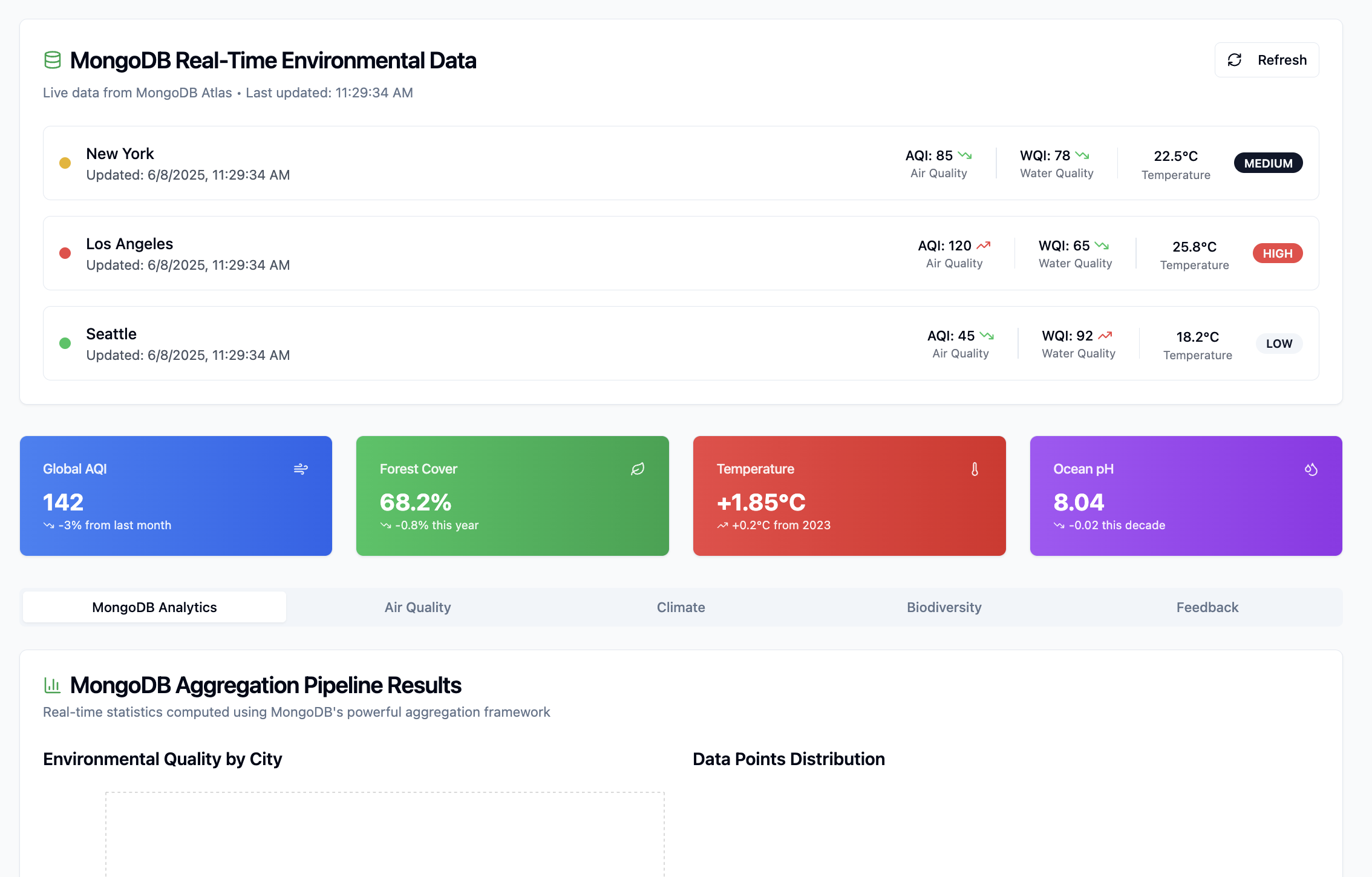Click the leaf icon on Forest Cover card
This screenshot has width=1372, height=877.
point(638,469)
